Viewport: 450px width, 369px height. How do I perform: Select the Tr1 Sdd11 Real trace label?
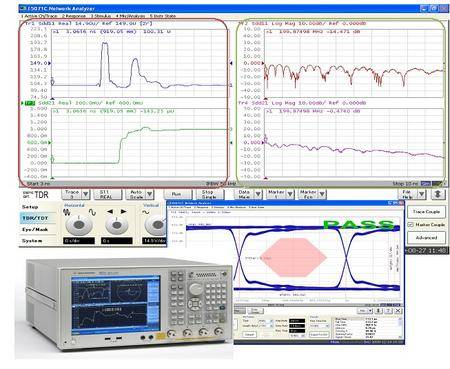pyautogui.click(x=89, y=24)
